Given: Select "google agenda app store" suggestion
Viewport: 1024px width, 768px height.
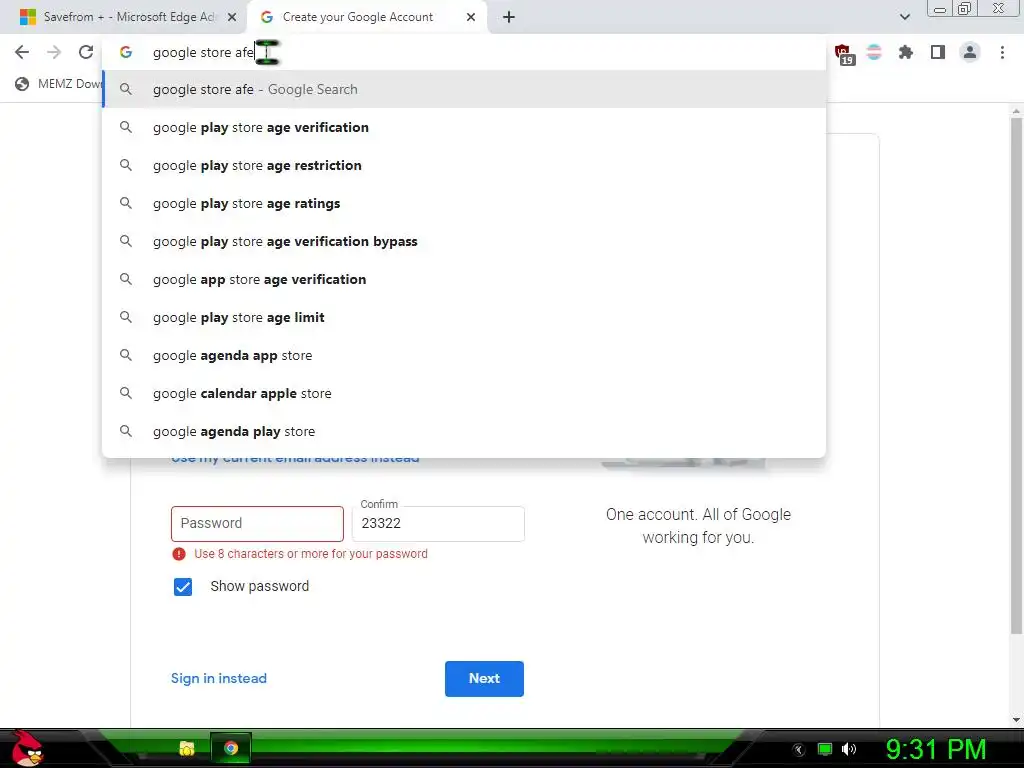Looking at the screenshot, I should coord(464,355).
